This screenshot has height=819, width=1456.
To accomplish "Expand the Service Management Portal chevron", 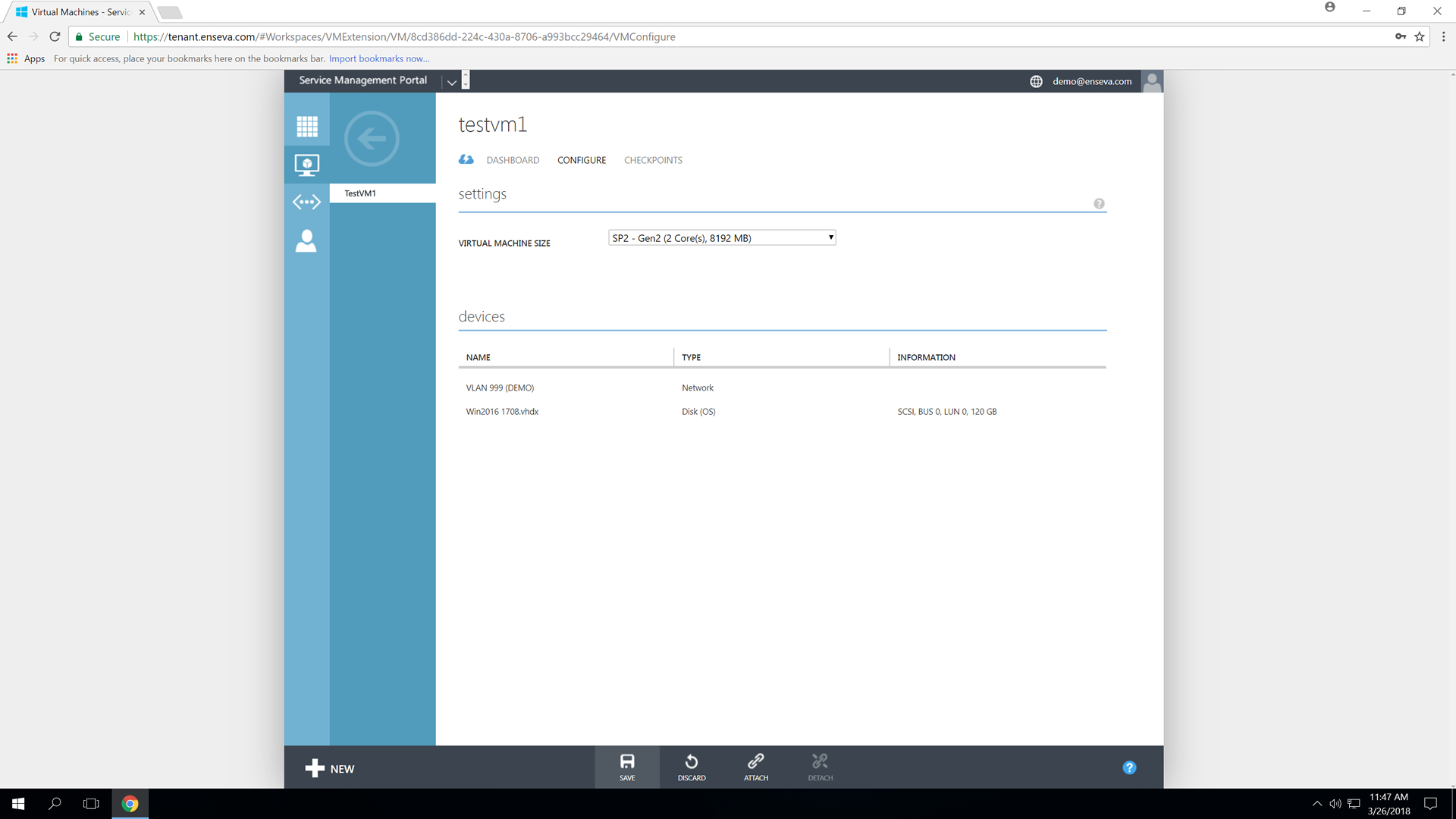I will 452,82.
